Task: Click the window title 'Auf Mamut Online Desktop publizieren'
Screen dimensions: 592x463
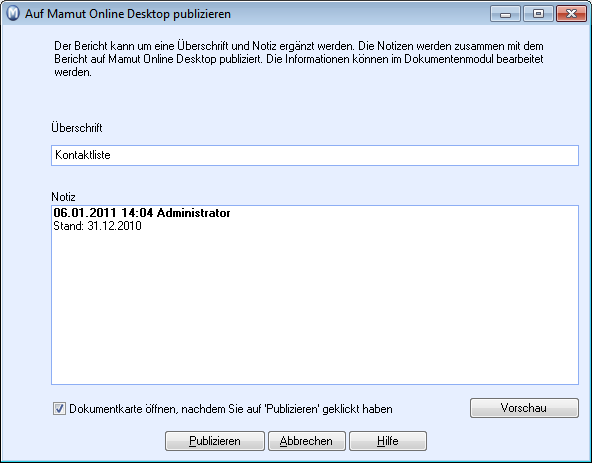Action: 128,14
